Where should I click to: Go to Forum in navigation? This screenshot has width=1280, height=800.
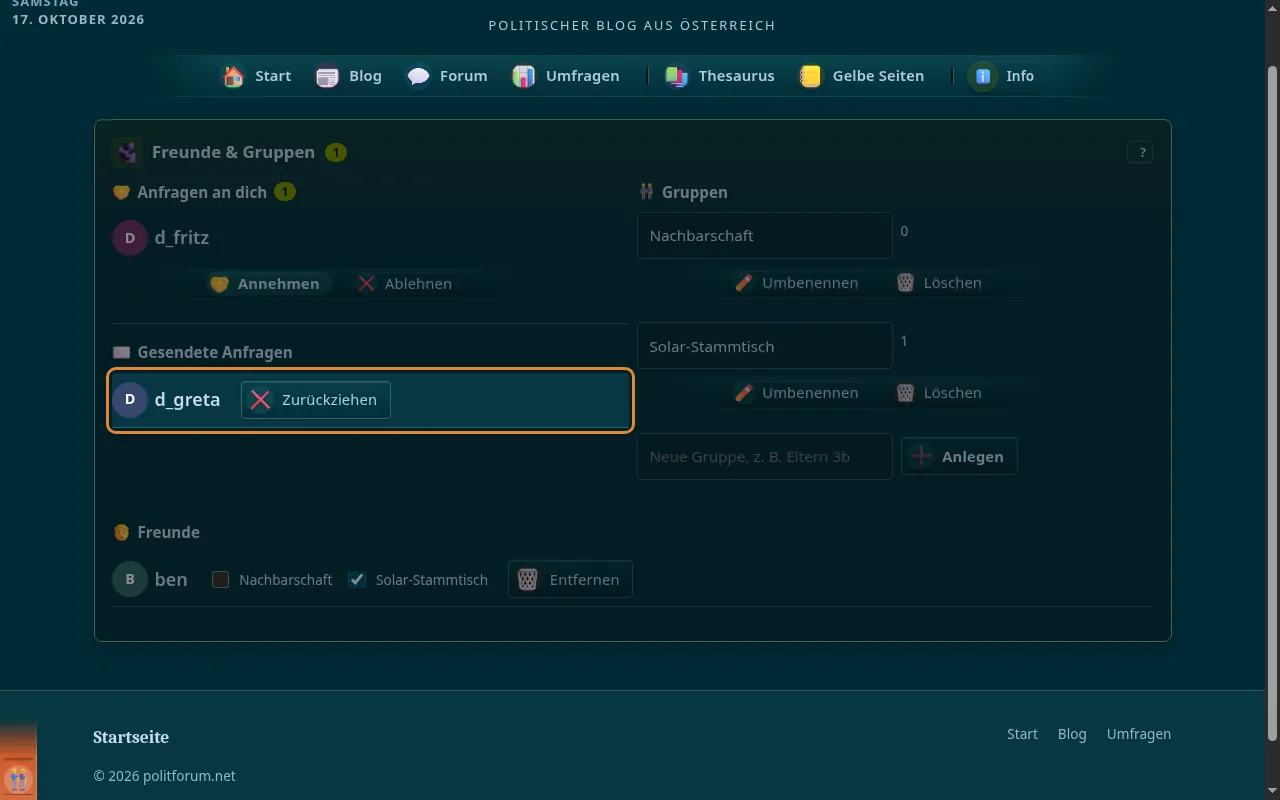point(447,76)
